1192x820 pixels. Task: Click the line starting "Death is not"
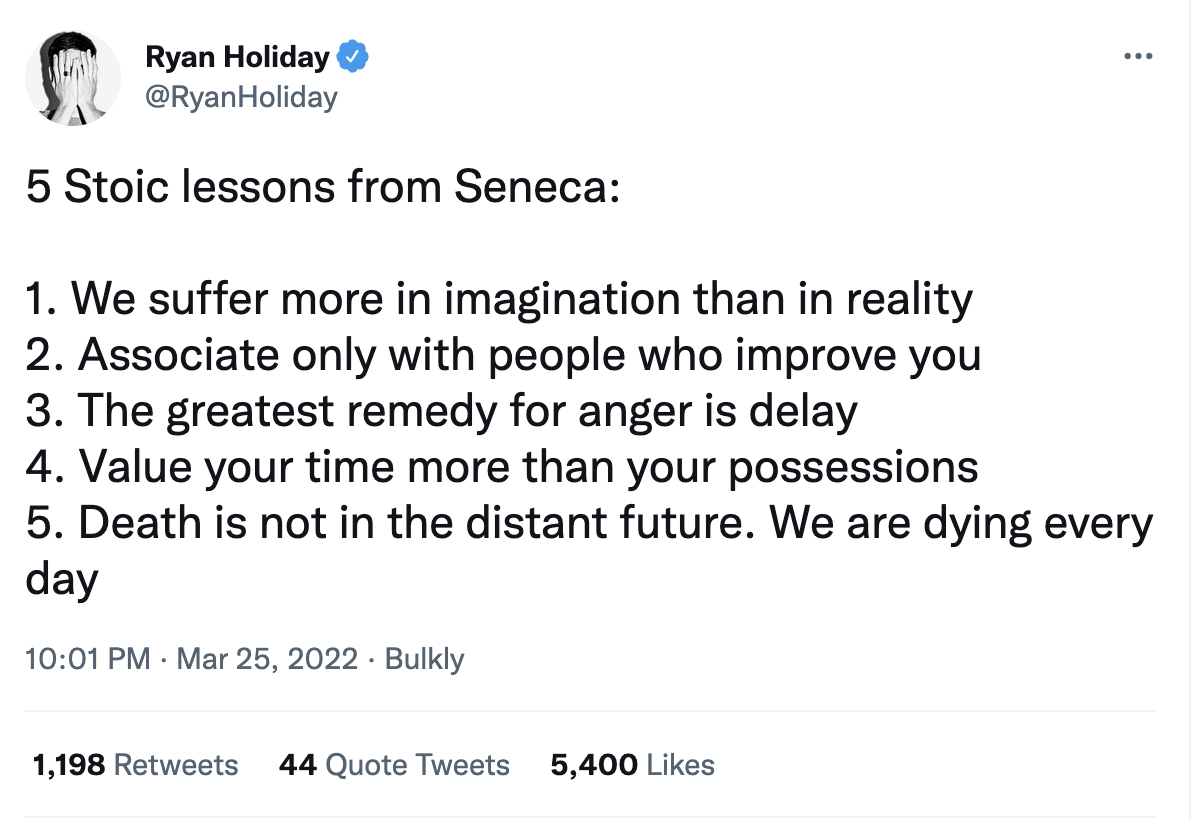tap(589, 523)
